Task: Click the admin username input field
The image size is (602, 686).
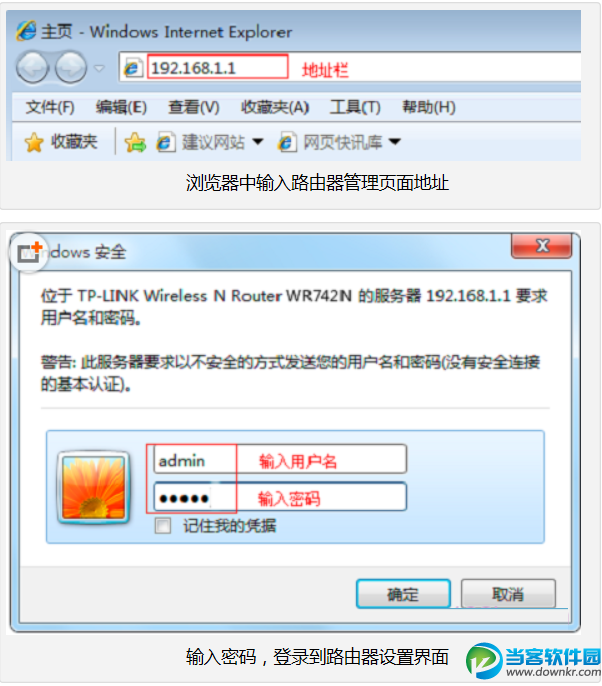Action: 280,459
